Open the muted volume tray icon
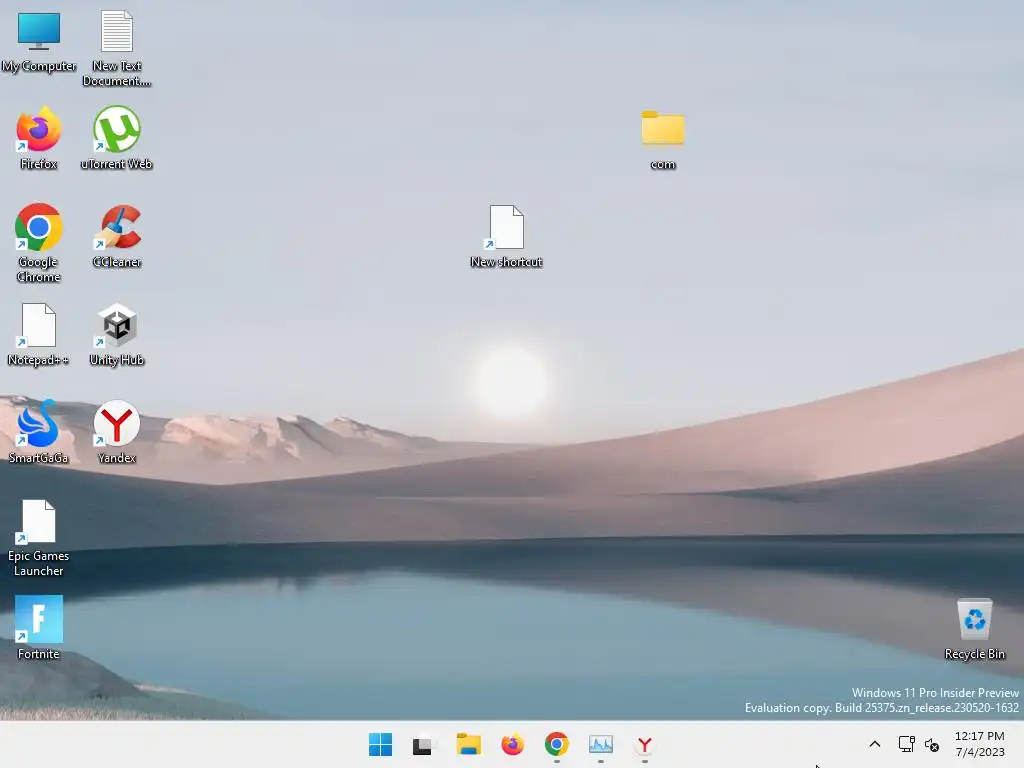Viewport: 1024px width, 768px height. (x=932, y=744)
